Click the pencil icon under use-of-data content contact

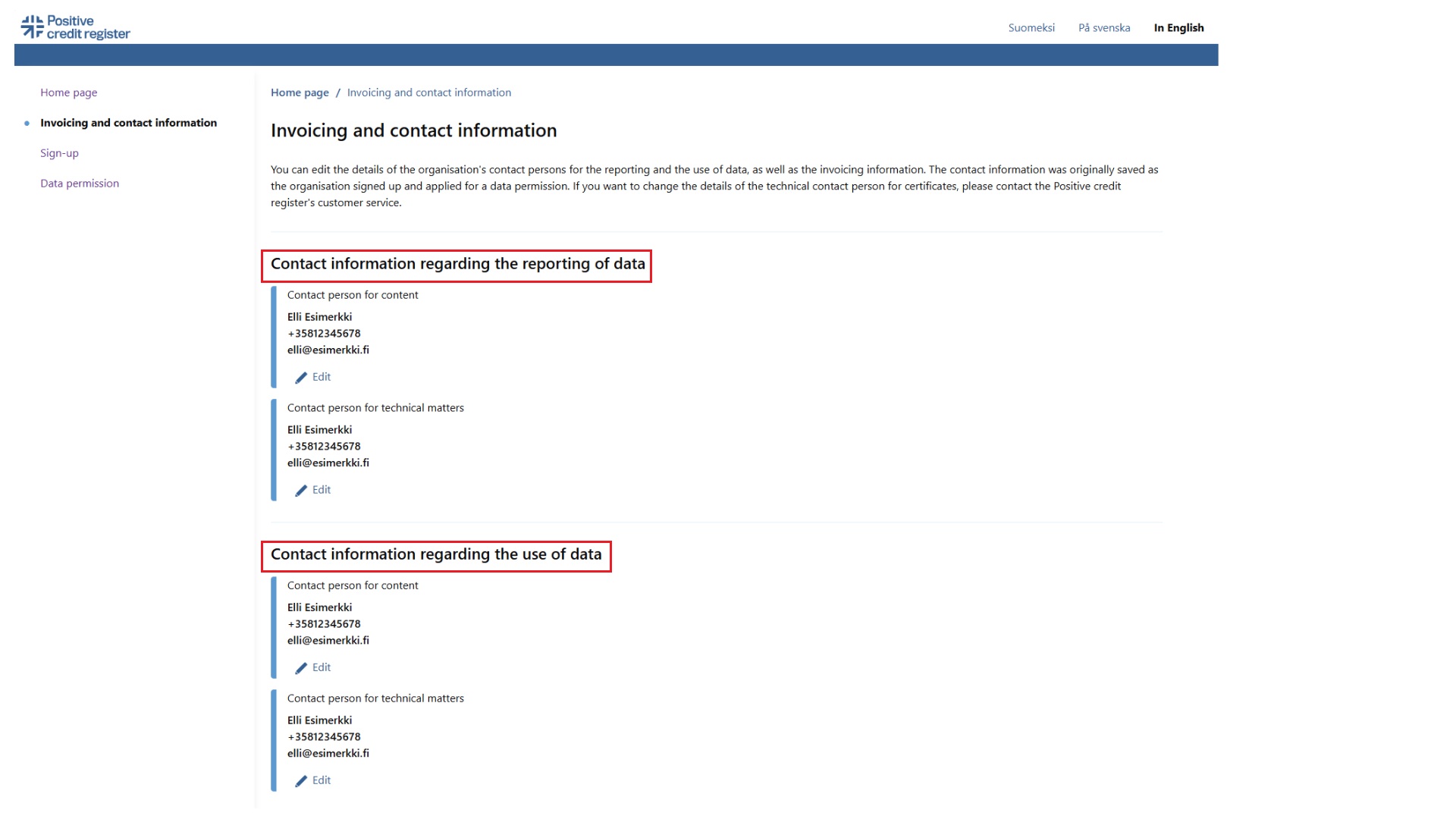(301, 667)
